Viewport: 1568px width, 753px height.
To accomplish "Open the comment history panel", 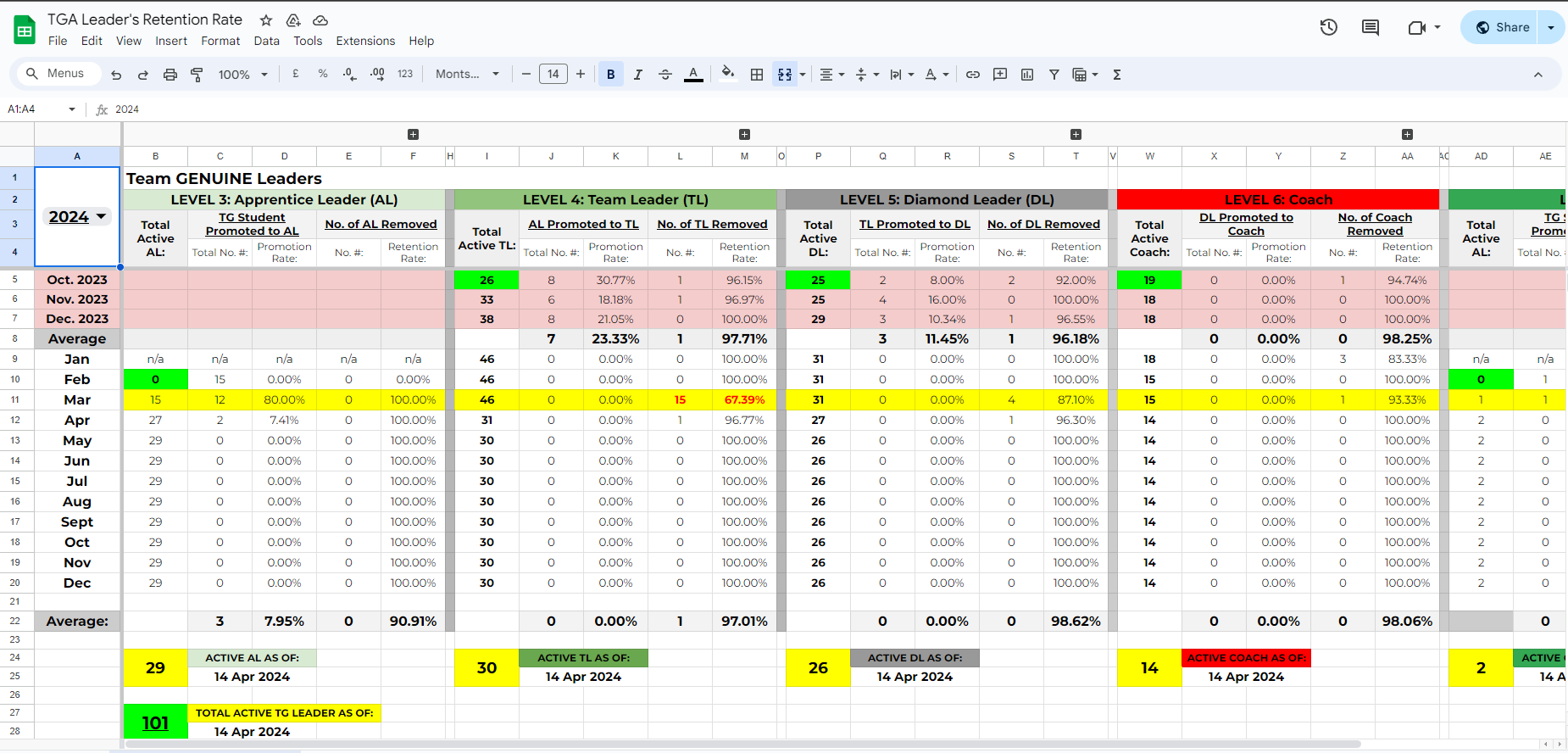I will pyautogui.click(x=1371, y=27).
